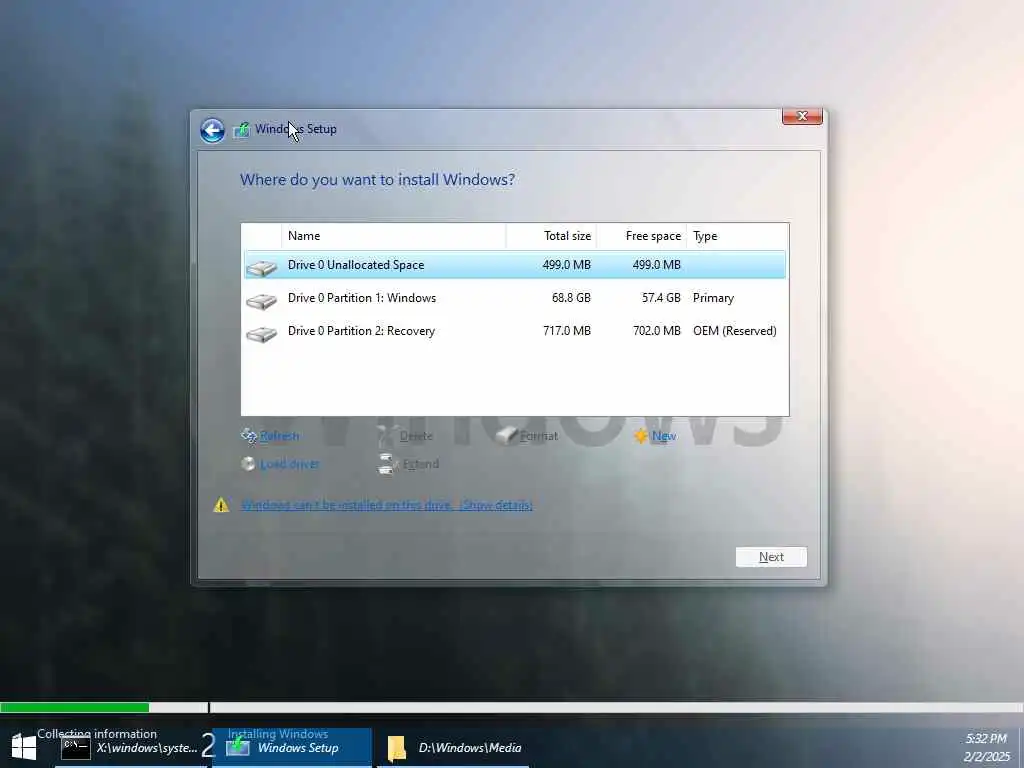The height and width of the screenshot is (768, 1024).
Task: Click the drive icon beside Unallocated Space
Action: [x=261, y=268]
